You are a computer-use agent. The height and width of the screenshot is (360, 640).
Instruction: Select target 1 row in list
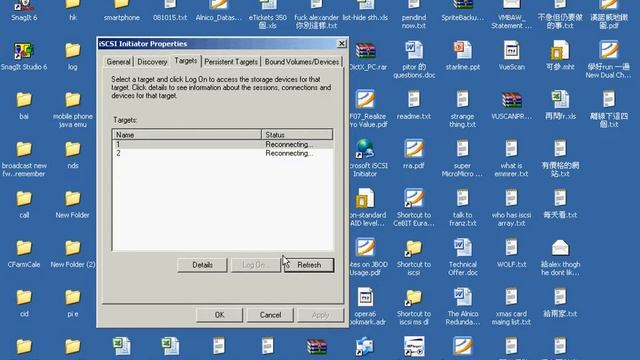[x=222, y=144]
